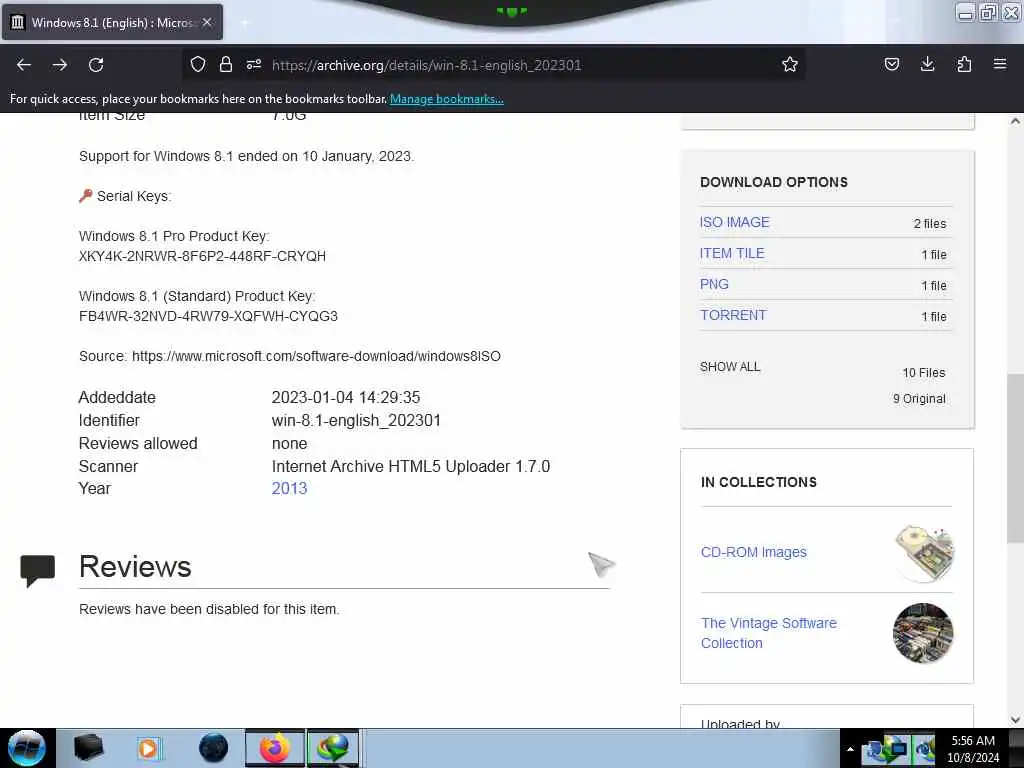Viewport: 1024px width, 768px height.
Task: Open the black box taskbar icon
Action: pos(88,748)
